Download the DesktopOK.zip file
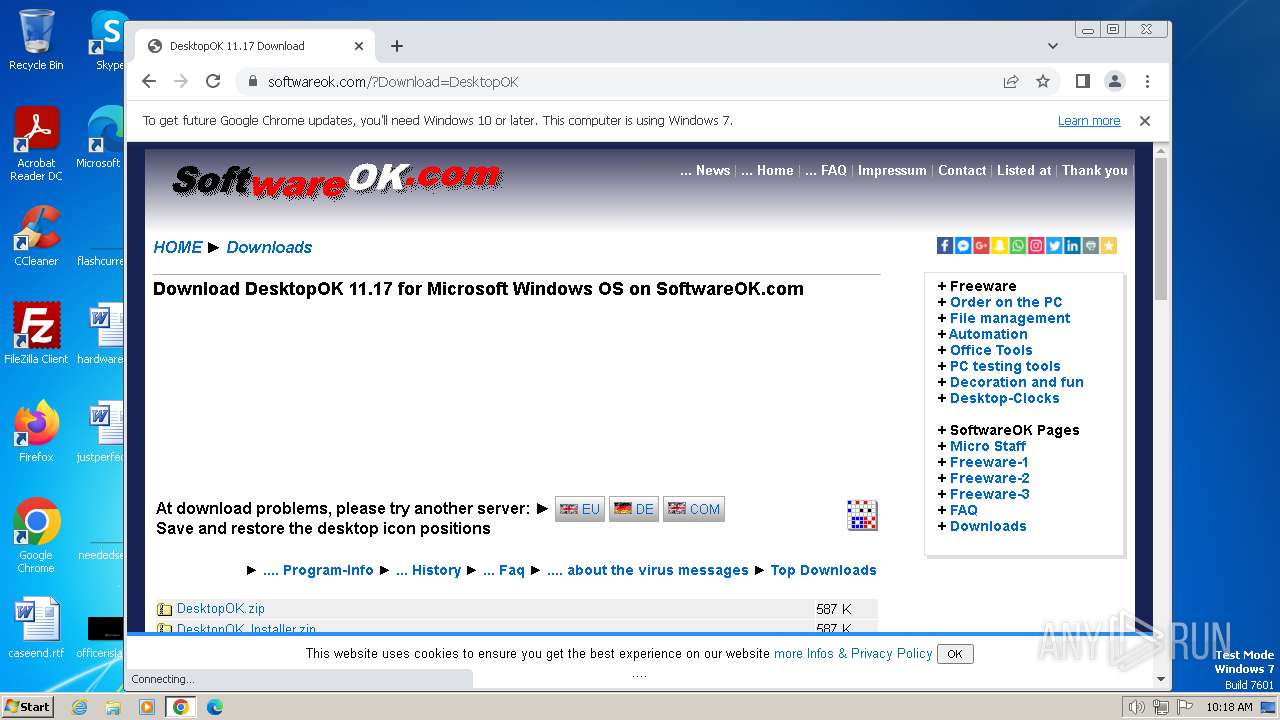This screenshot has height=720, width=1280. click(x=220, y=608)
